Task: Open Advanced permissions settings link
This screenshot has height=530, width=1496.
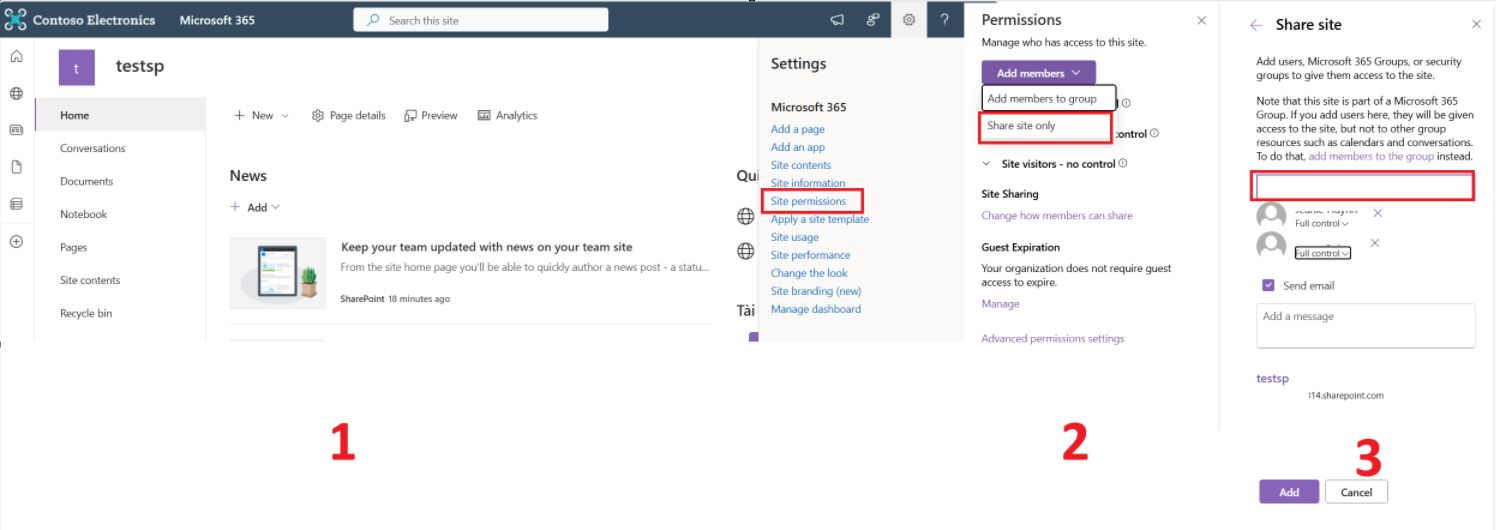Action: pos(1053,339)
